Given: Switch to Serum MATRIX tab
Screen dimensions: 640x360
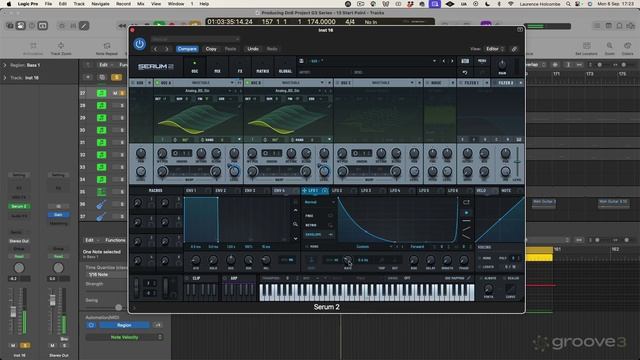Looking at the screenshot, I should click(x=262, y=67).
